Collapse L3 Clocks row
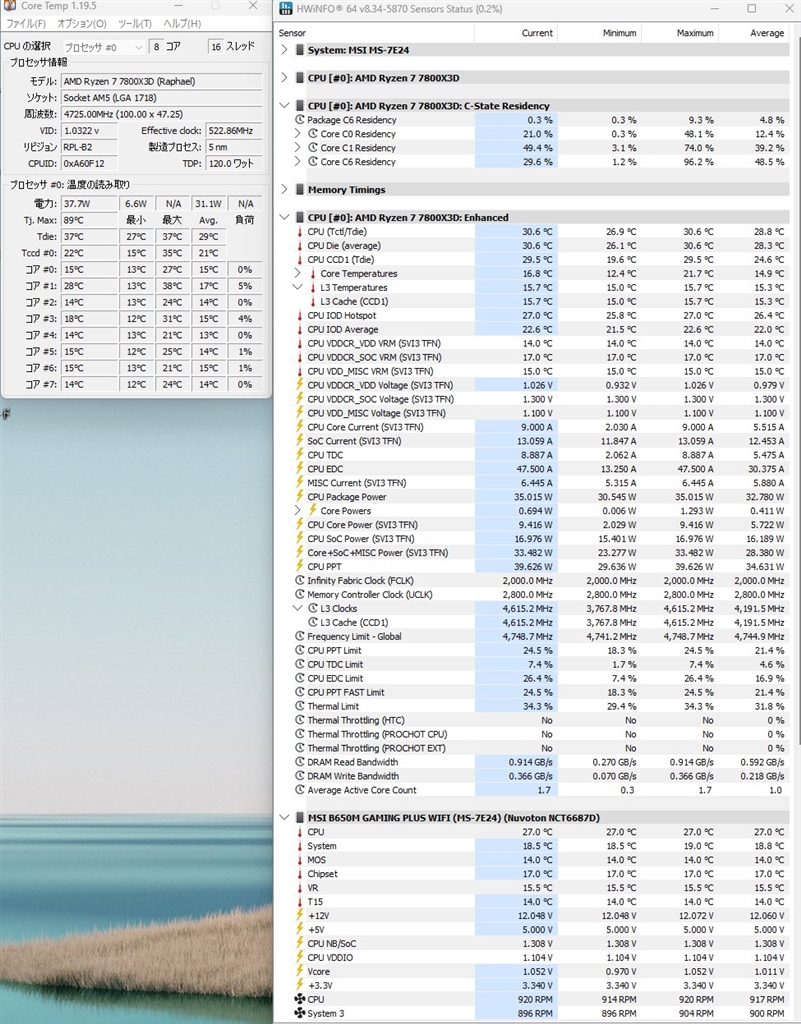 pyautogui.click(x=298, y=608)
